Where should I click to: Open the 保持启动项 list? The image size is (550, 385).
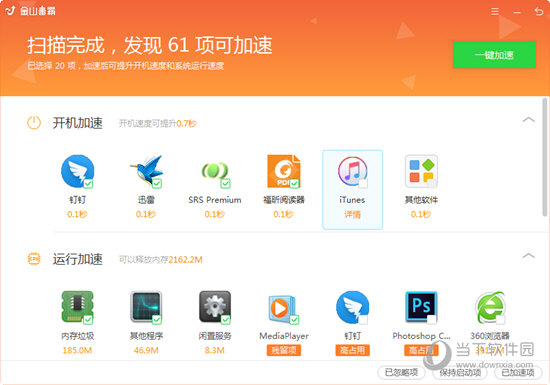[460, 372]
